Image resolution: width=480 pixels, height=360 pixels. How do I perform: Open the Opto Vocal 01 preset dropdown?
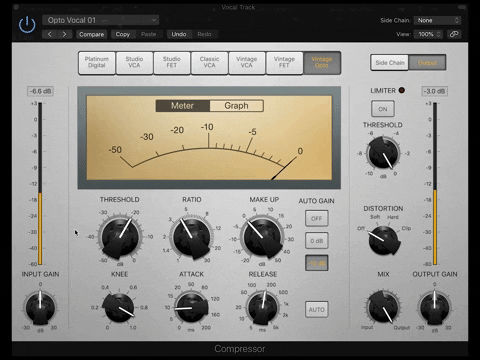pos(100,20)
